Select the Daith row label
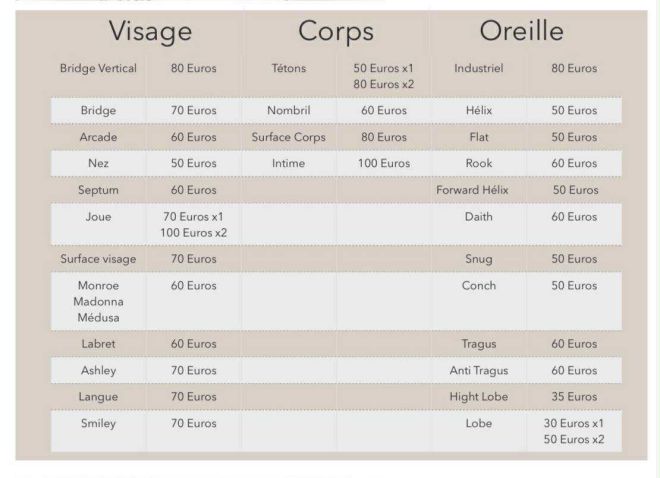 [478, 216]
